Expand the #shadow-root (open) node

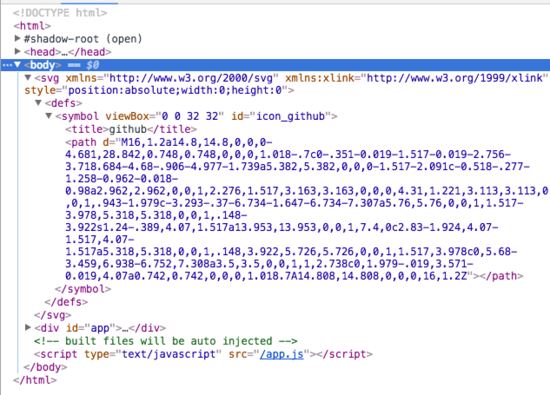click(17, 38)
